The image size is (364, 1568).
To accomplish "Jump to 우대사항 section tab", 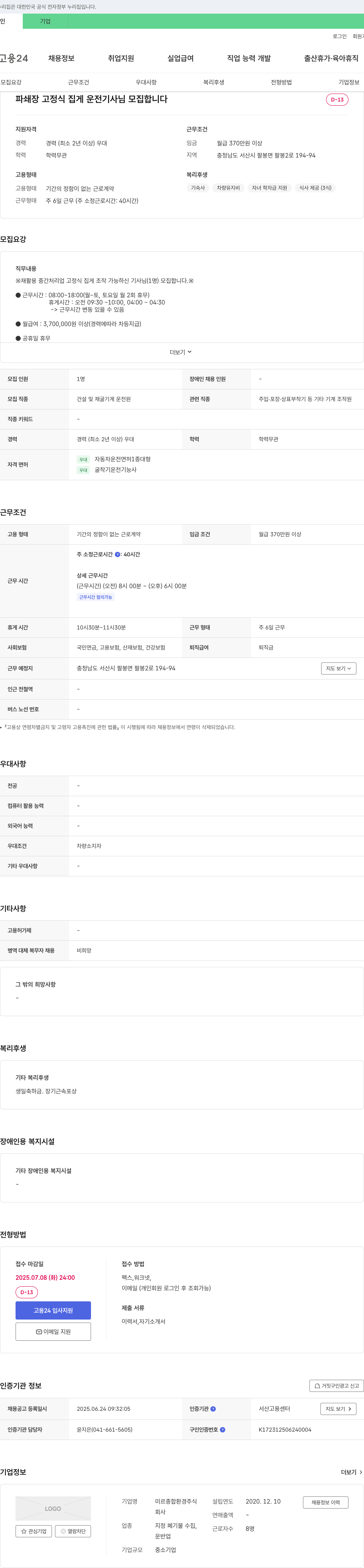I will 146,82.
